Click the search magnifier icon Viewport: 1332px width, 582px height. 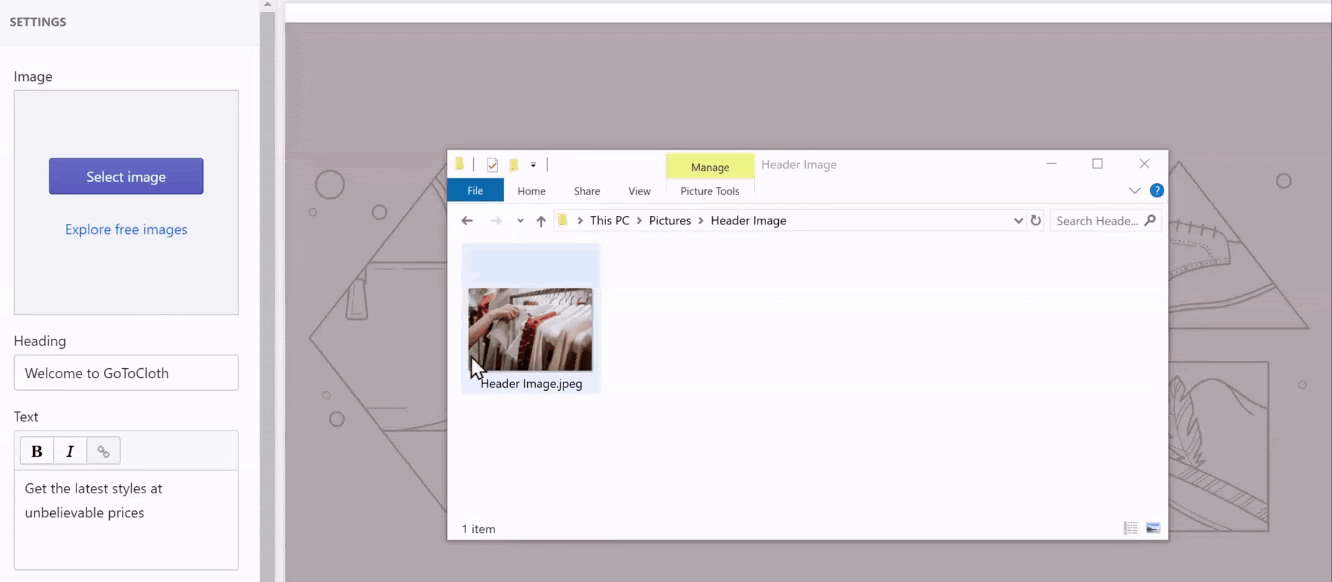[x=1150, y=221]
